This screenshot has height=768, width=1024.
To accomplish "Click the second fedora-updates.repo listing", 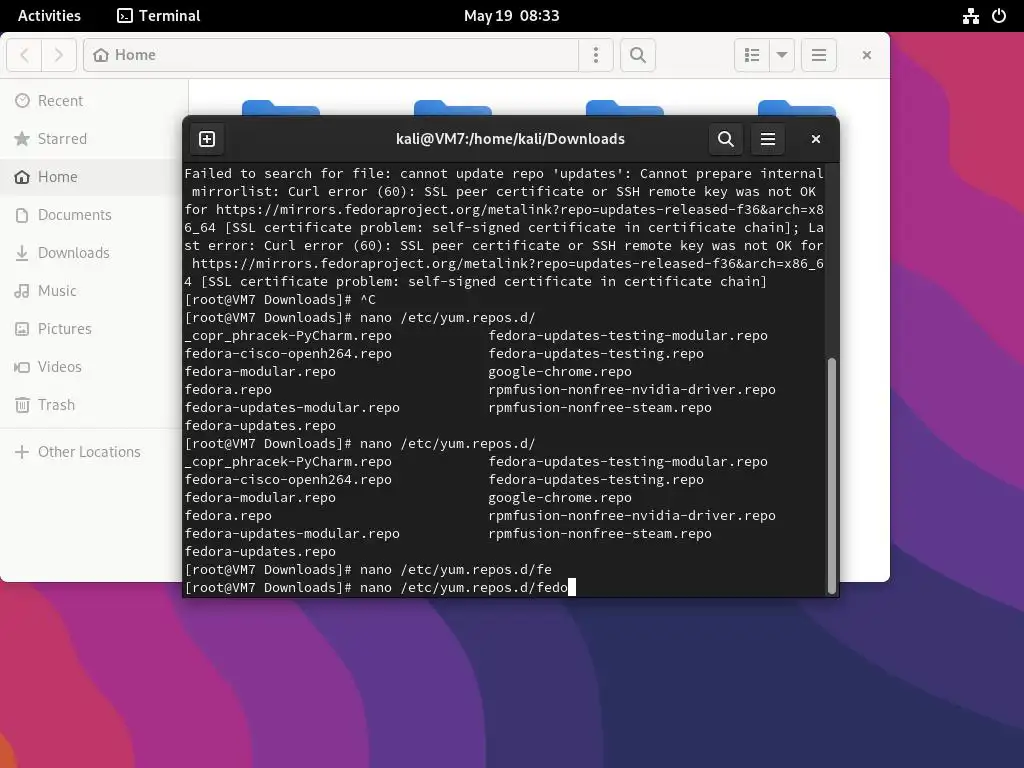I will (x=260, y=552).
